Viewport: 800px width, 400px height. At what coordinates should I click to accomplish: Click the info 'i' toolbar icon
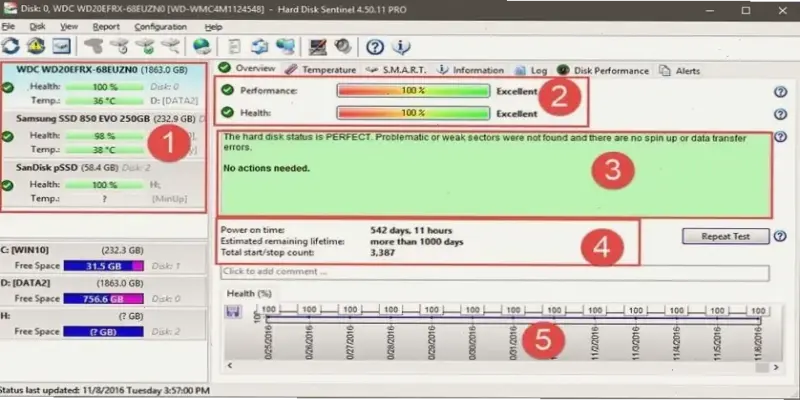coord(400,46)
